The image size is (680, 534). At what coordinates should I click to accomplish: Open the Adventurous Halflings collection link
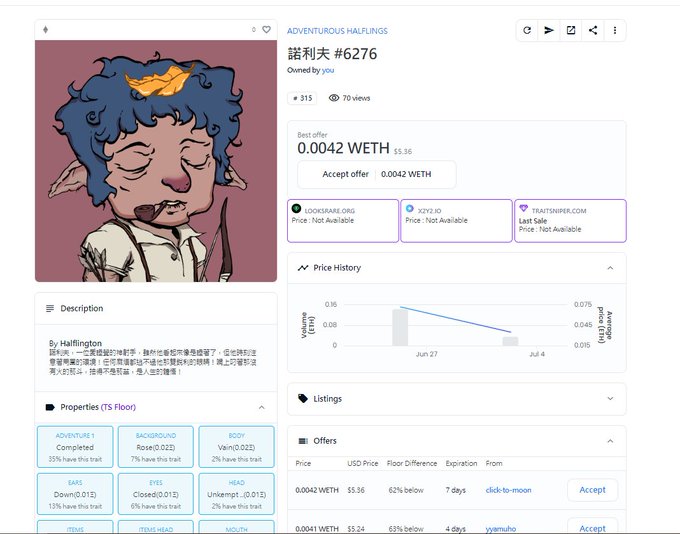[x=337, y=31]
